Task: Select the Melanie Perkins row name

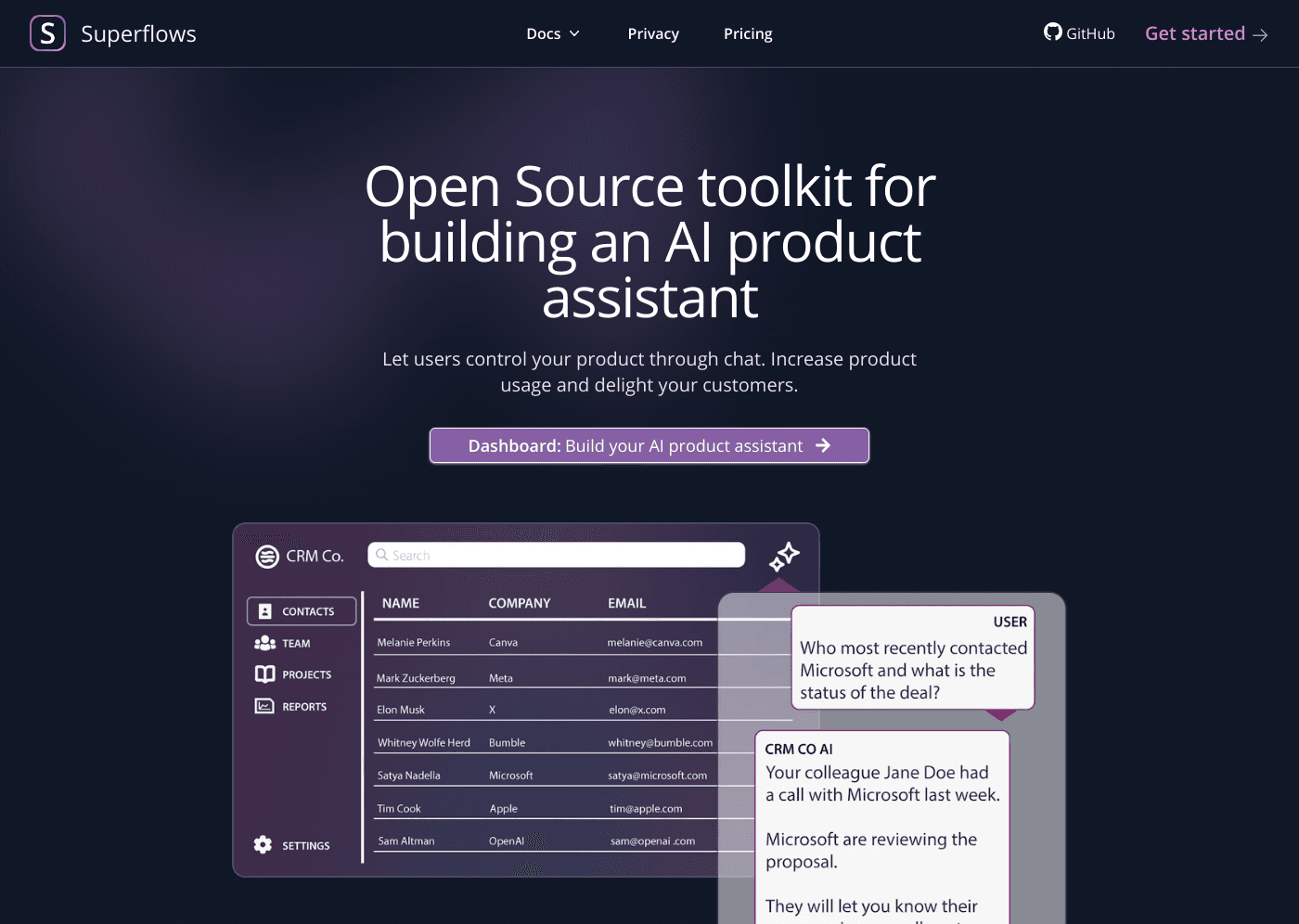Action: pyautogui.click(x=414, y=642)
